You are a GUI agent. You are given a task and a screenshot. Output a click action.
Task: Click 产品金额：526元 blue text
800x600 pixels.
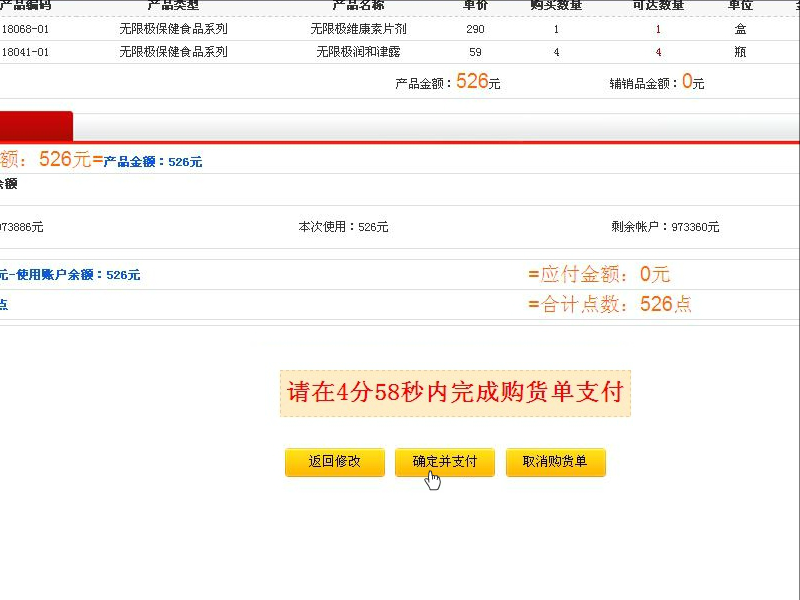(x=153, y=162)
